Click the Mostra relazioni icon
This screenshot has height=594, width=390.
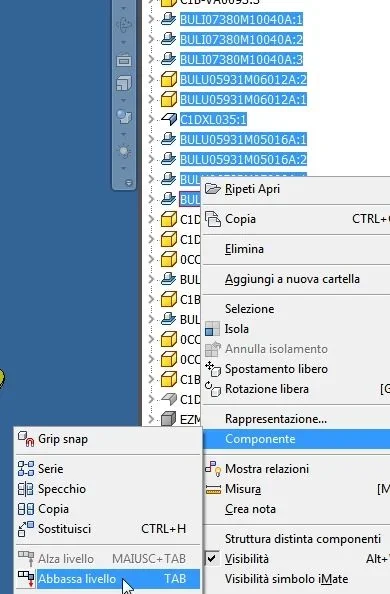tap(213, 469)
